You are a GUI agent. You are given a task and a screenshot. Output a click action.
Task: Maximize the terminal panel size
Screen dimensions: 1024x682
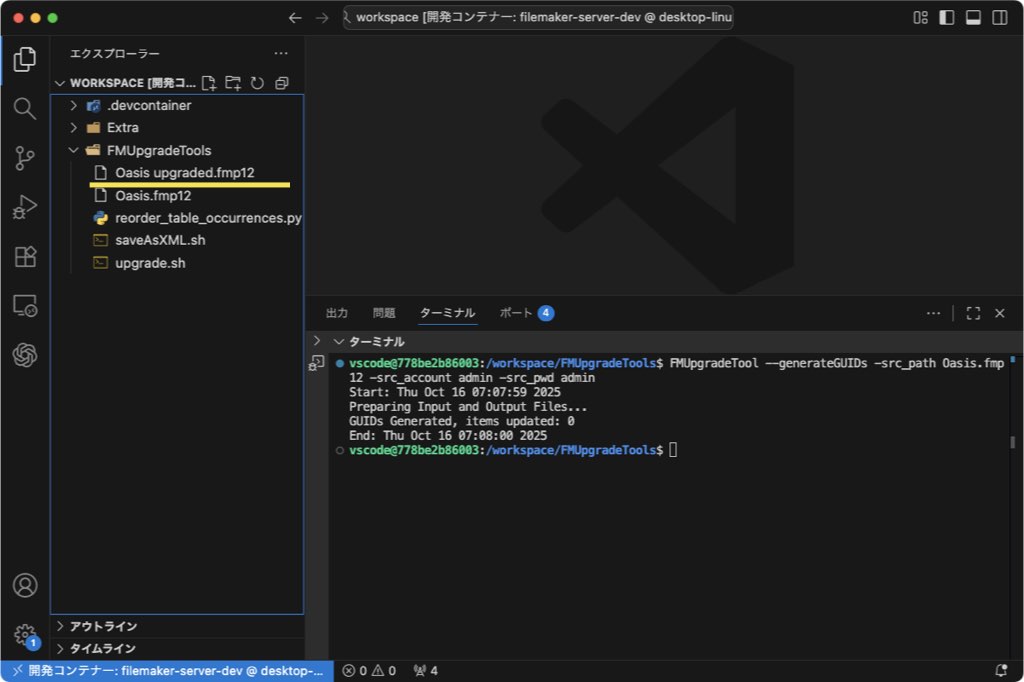[973, 313]
